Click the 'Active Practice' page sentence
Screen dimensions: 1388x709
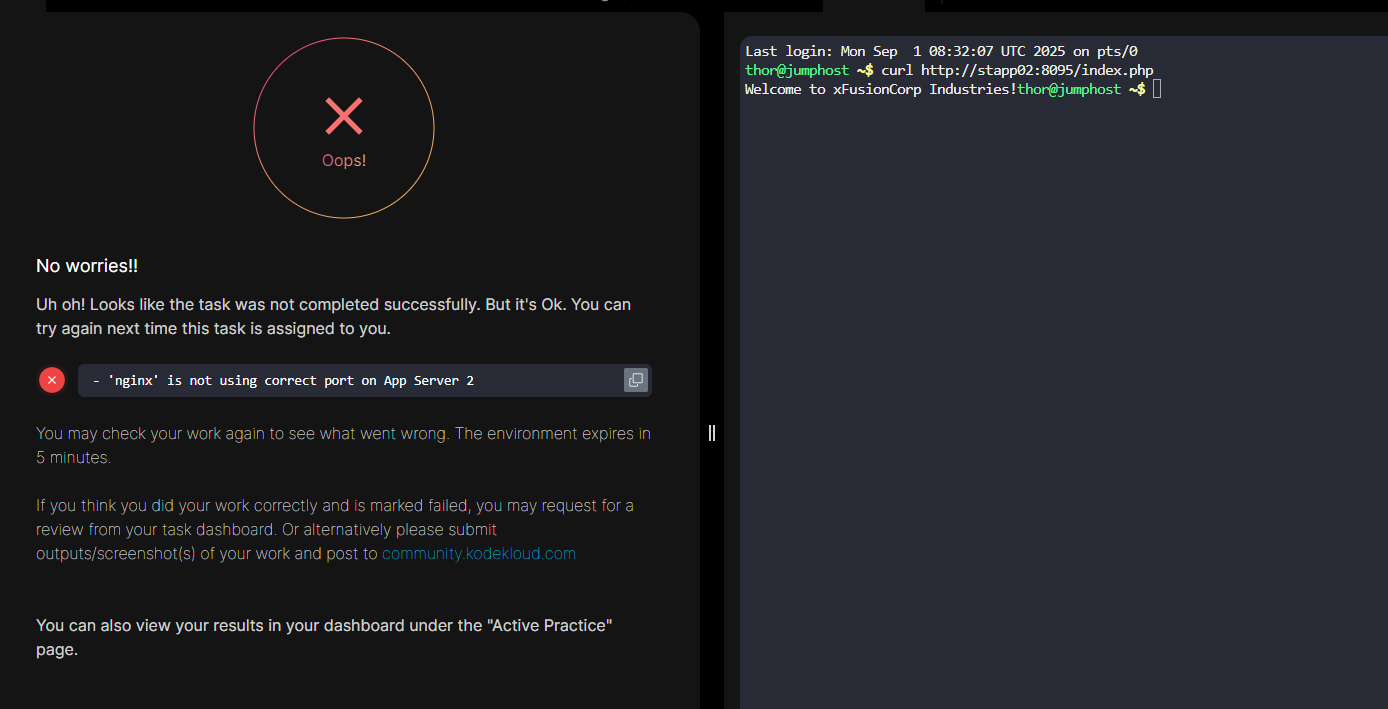click(324, 637)
